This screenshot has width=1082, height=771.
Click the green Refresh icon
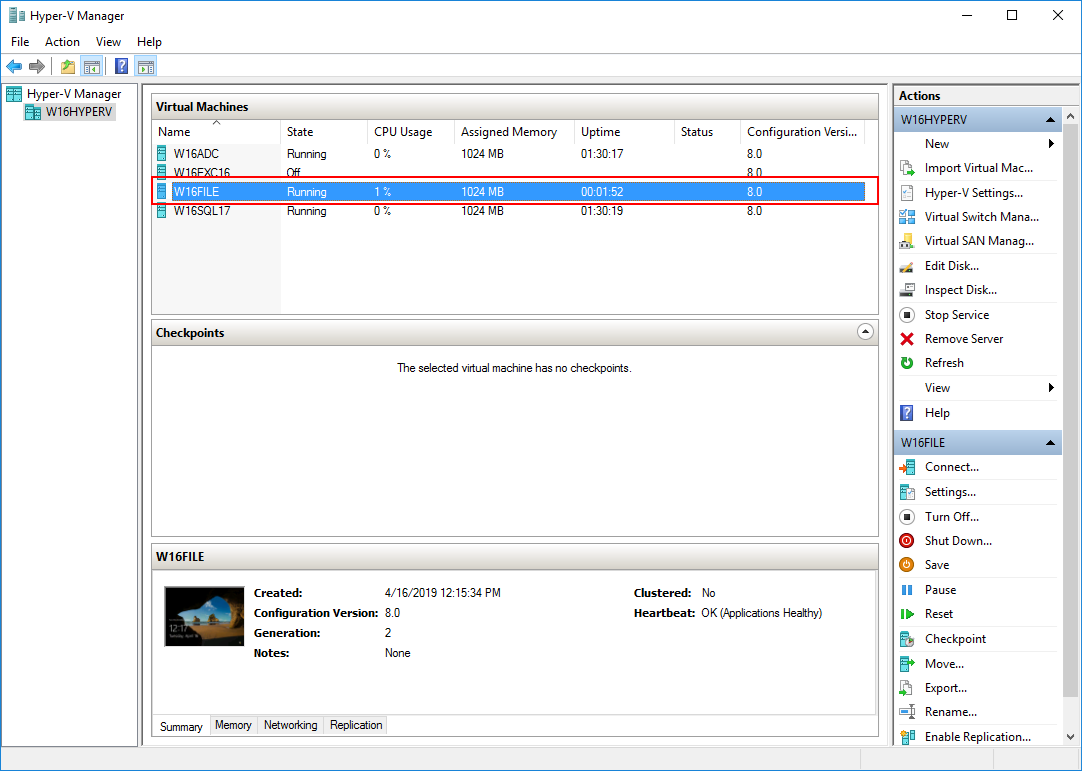907,363
